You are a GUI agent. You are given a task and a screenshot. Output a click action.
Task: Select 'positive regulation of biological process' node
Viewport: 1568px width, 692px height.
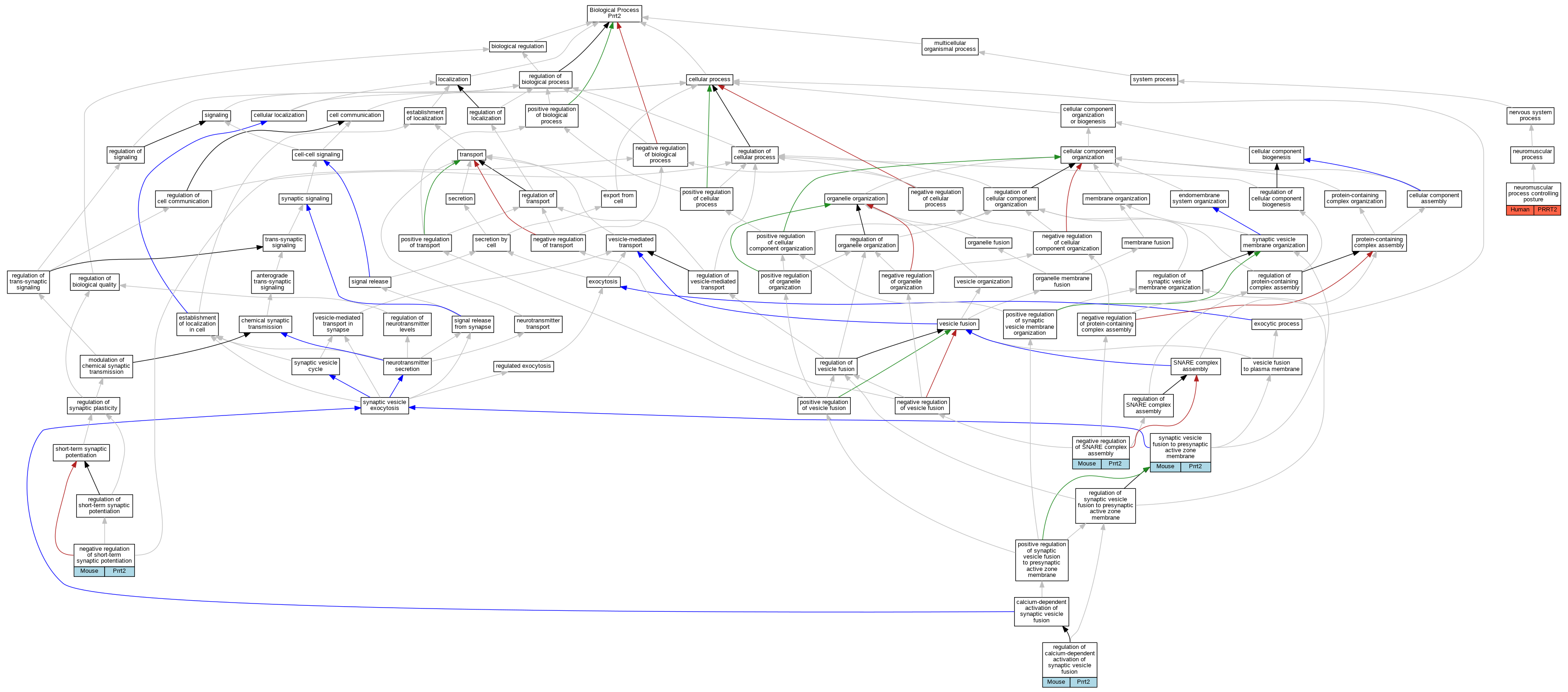(x=552, y=116)
